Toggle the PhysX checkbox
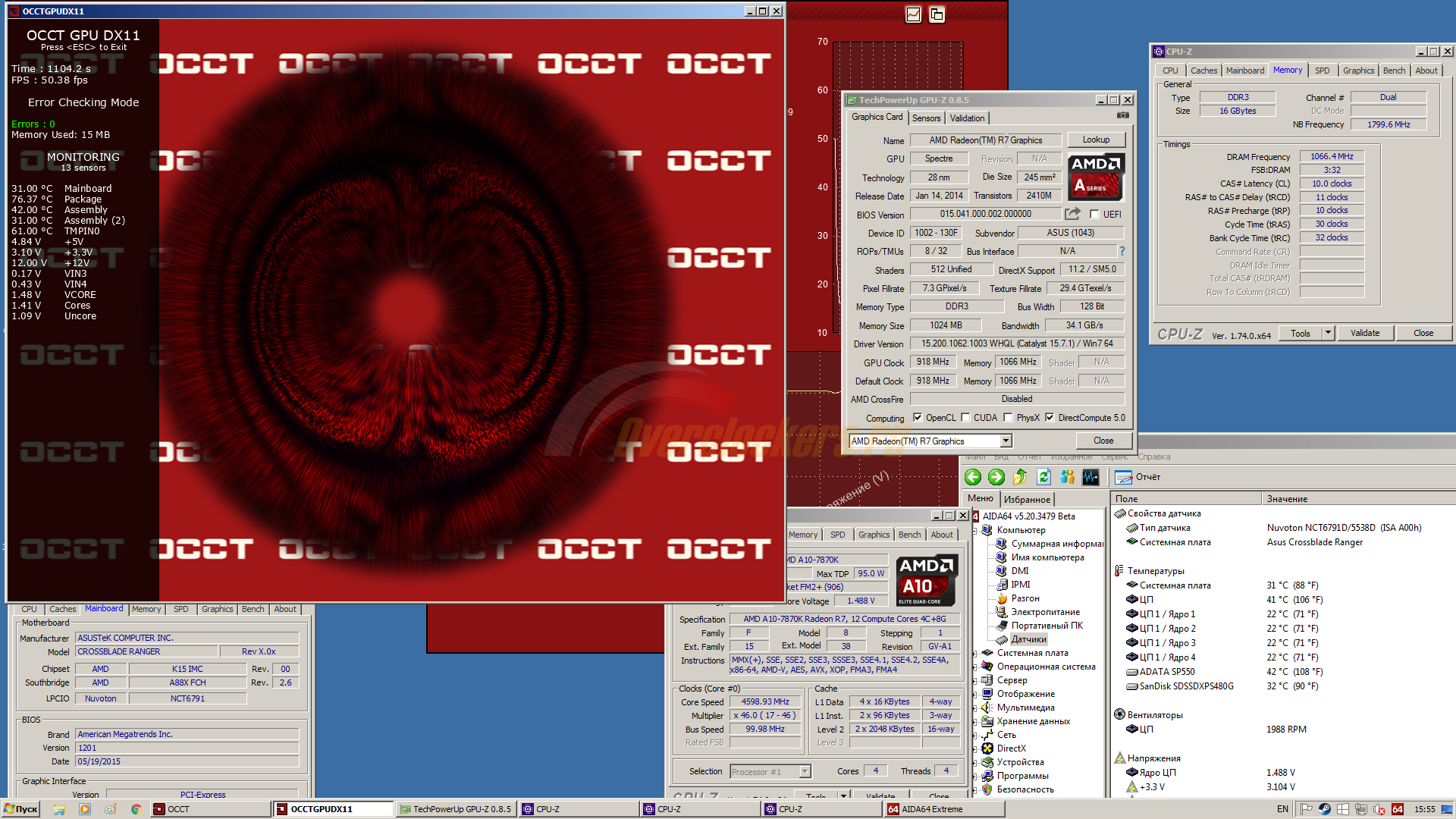 tap(1008, 418)
